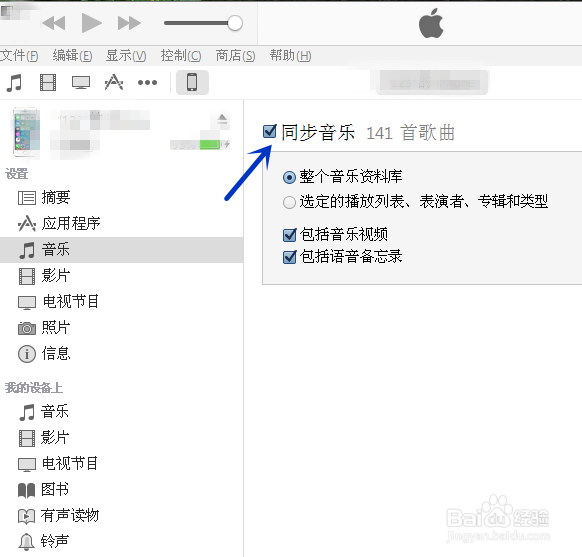This screenshot has width=582, height=557.
Task: Uncheck the 同步音乐 checkbox
Action: pos(269,131)
